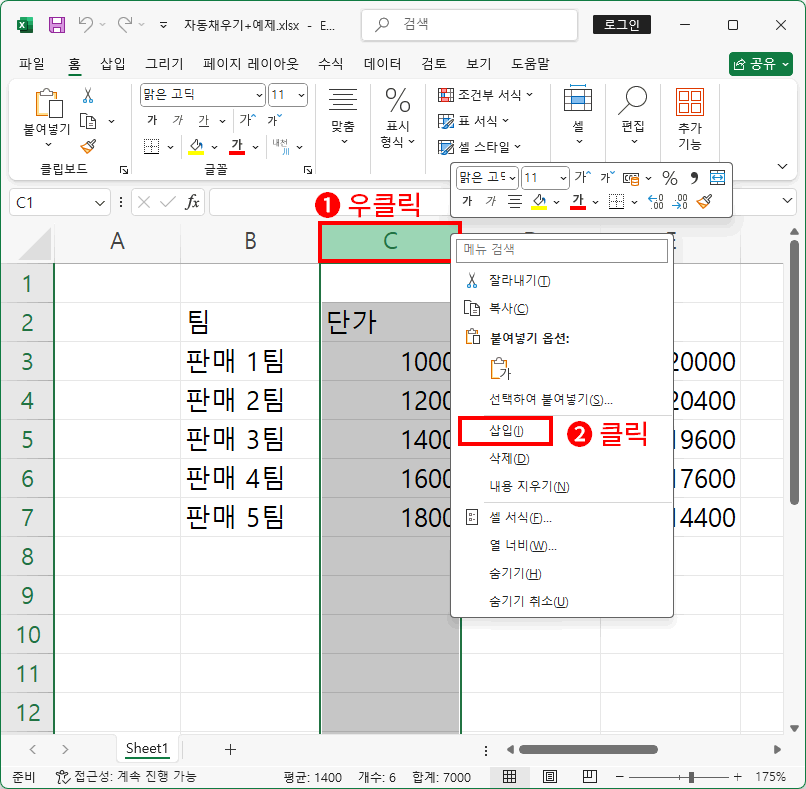Open font size 11 dropdown in ribbon
806x789 pixels.
(301, 95)
